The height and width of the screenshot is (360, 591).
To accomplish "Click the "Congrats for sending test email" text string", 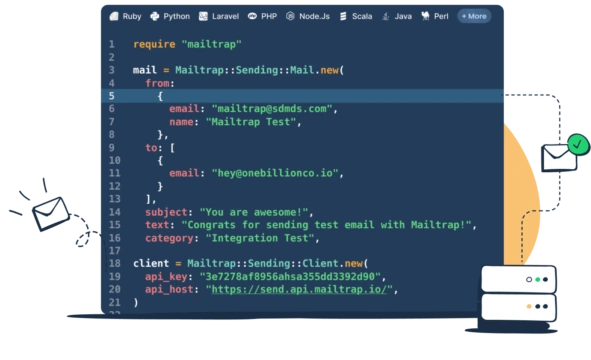I will click(326, 225).
